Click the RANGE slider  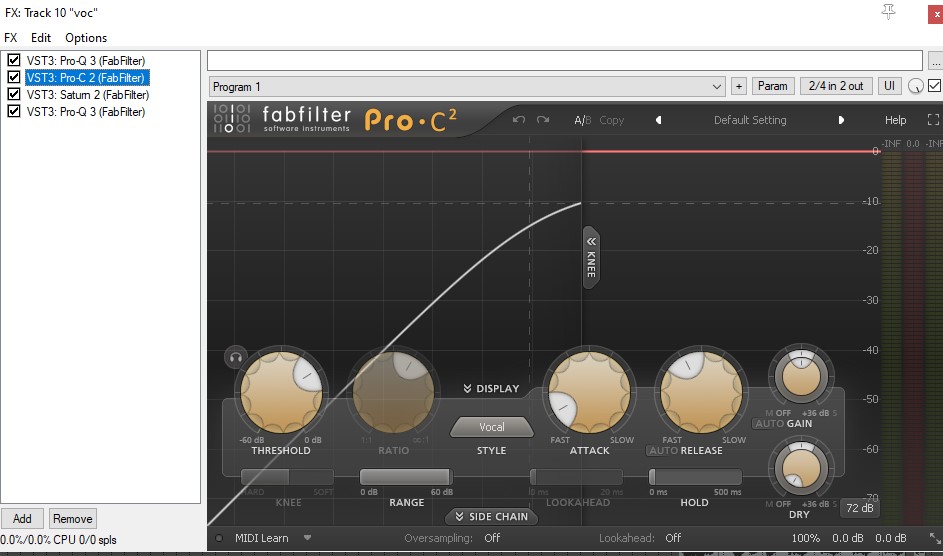(x=406, y=477)
